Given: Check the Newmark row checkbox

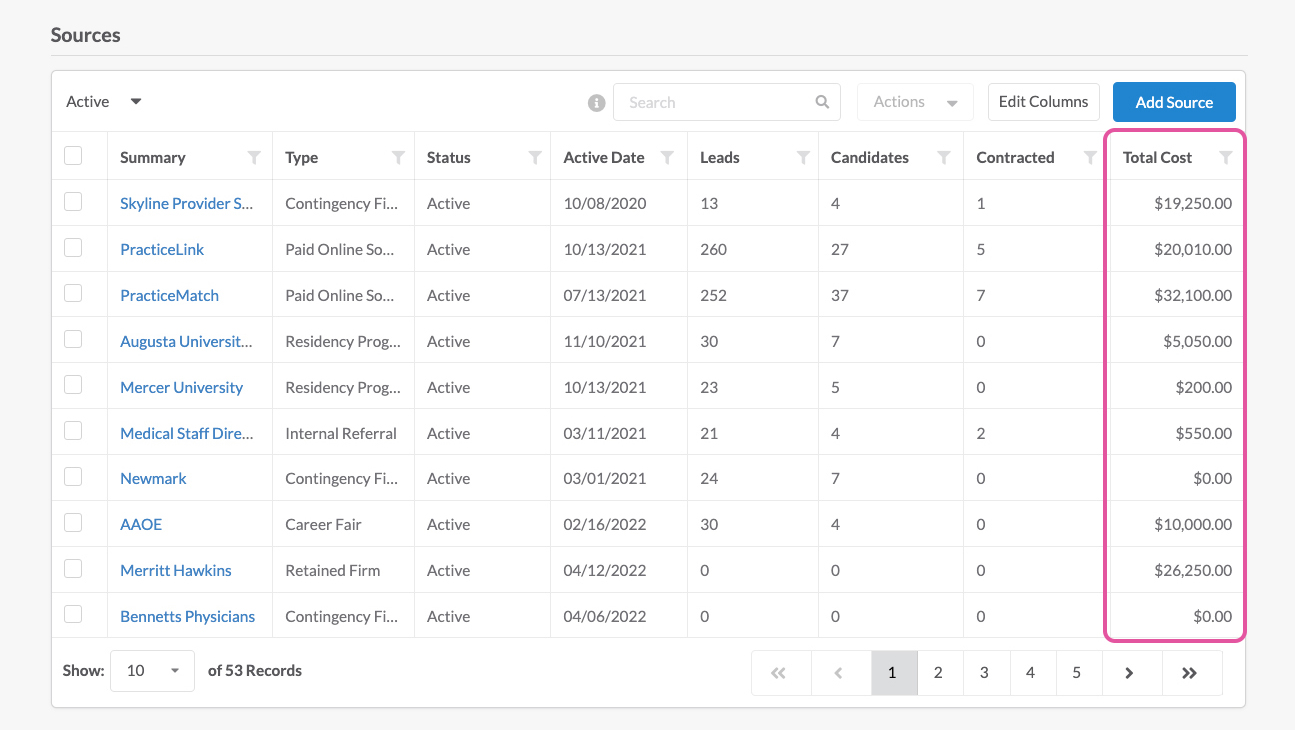Looking at the screenshot, I should [x=73, y=477].
